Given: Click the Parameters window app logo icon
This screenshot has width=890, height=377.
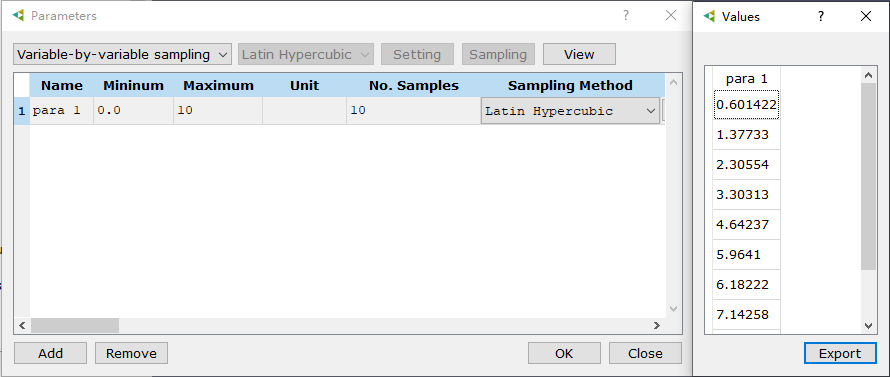Looking at the screenshot, I should click(18, 16).
